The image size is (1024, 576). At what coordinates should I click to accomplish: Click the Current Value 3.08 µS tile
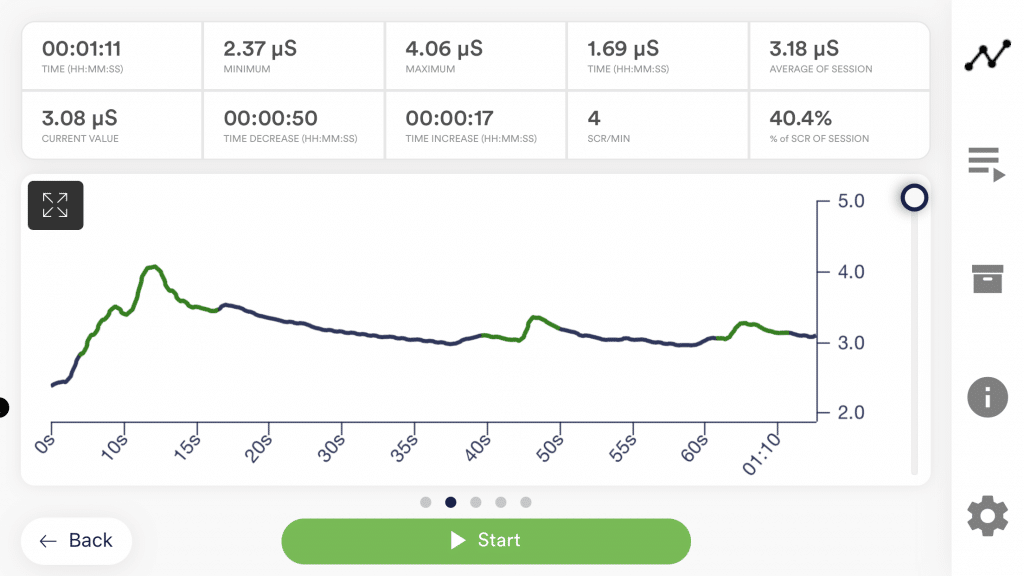112,125
